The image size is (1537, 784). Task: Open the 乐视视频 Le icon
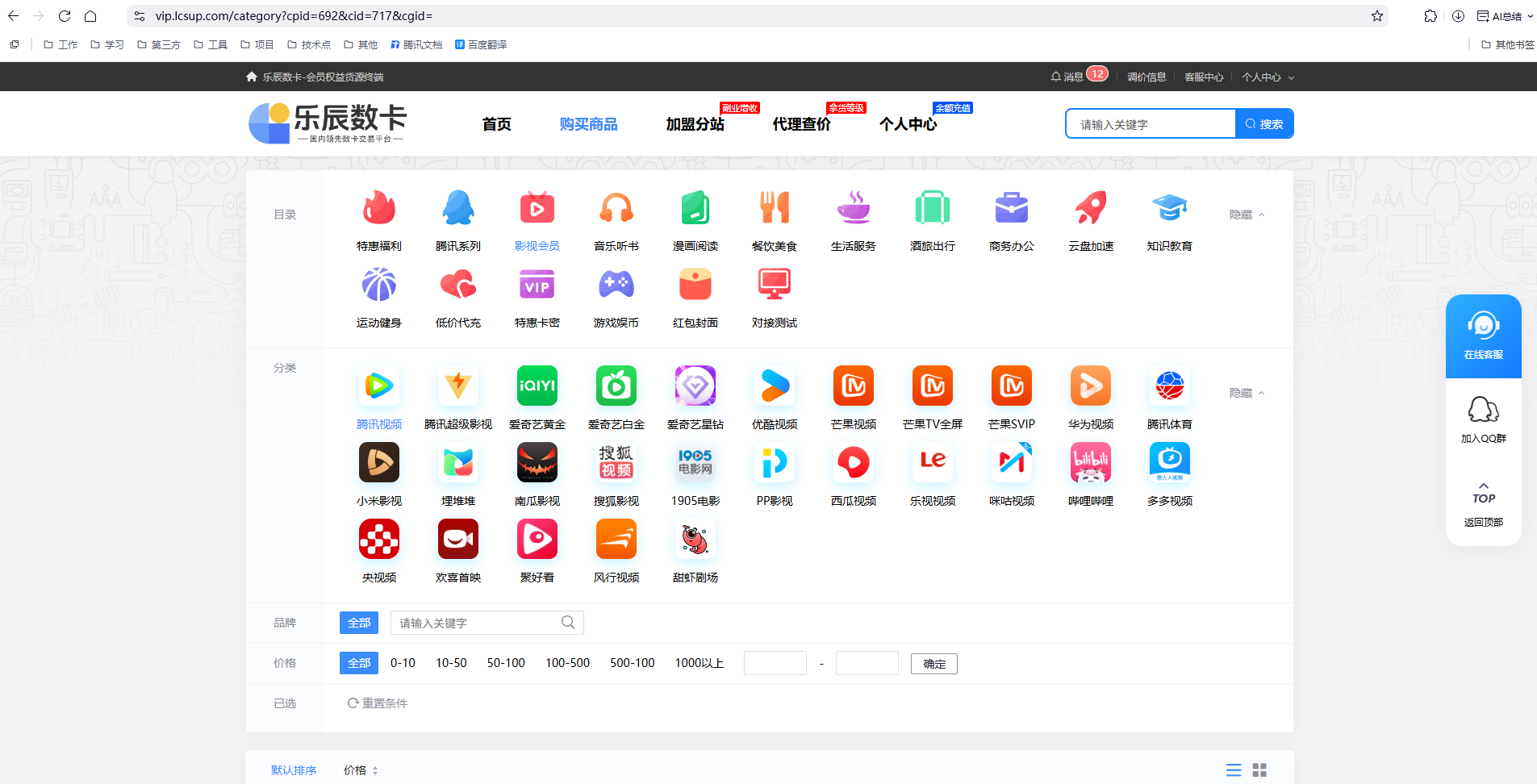[x=933, y=462]
